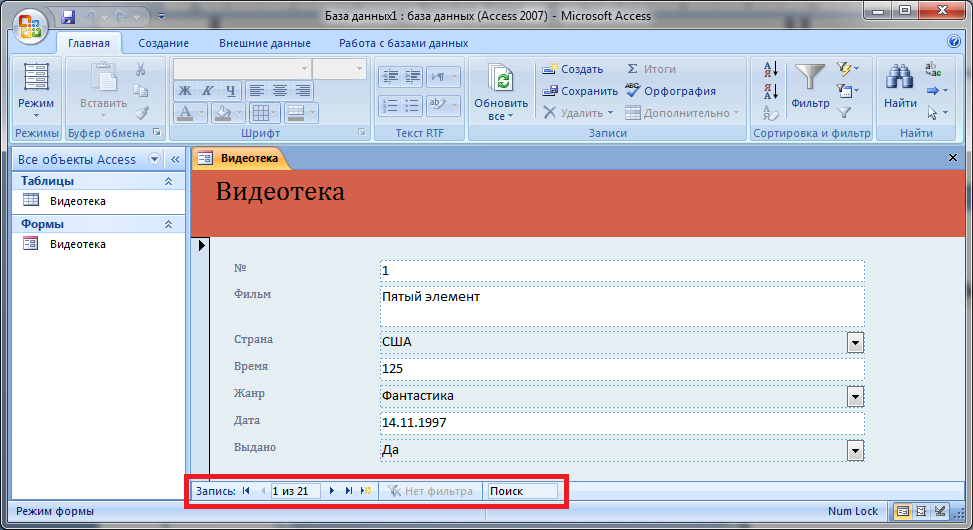Image resolution: width=973 pixels, height=530 pixels.
Task: Open the Go To arrow dropdown
Action: click(937, 91)
